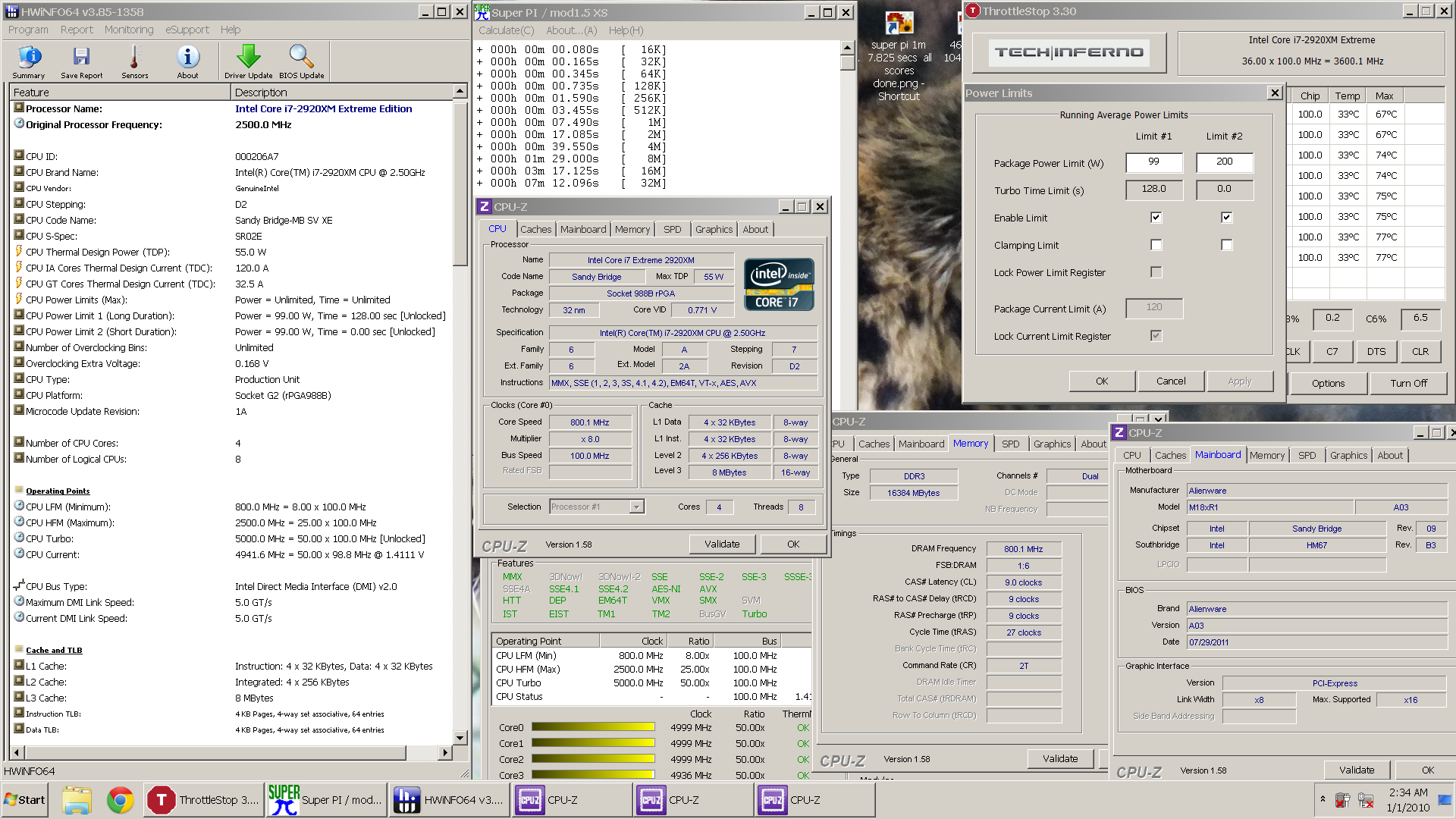Image resolution: width=1456 pixels, height=819 pixels.
Task: Click the Super PI title bar icon
Action: tap(482, 12)
